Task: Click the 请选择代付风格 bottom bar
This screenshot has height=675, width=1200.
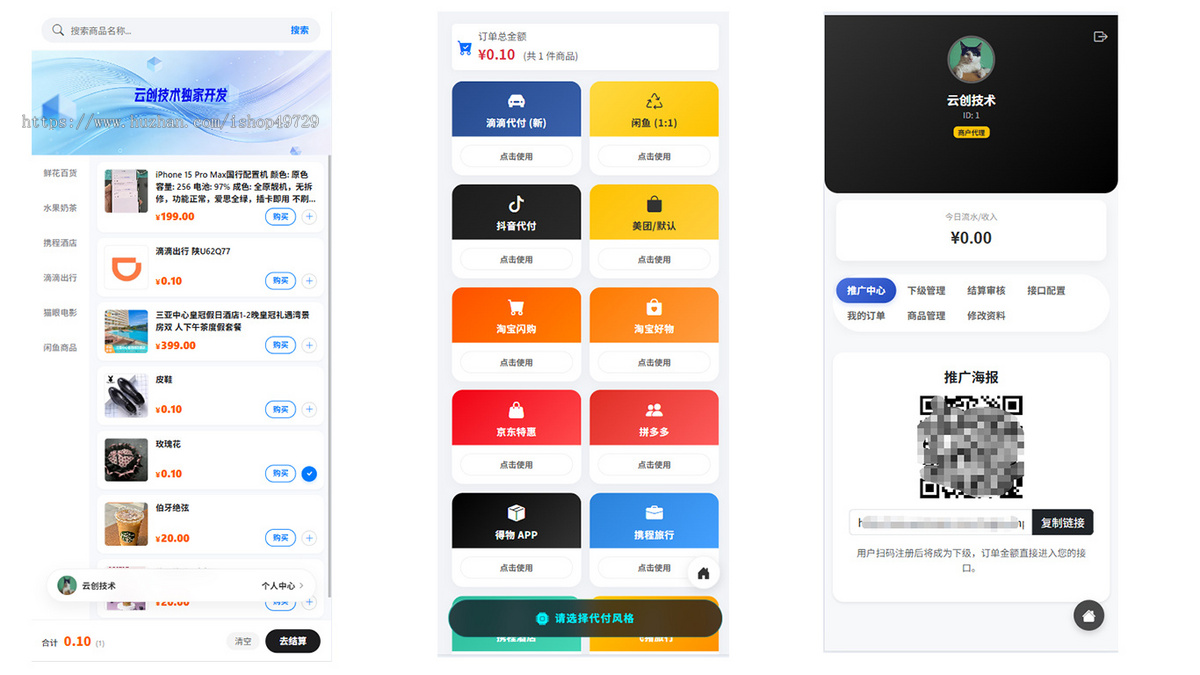Action: (x=585, y=618)
